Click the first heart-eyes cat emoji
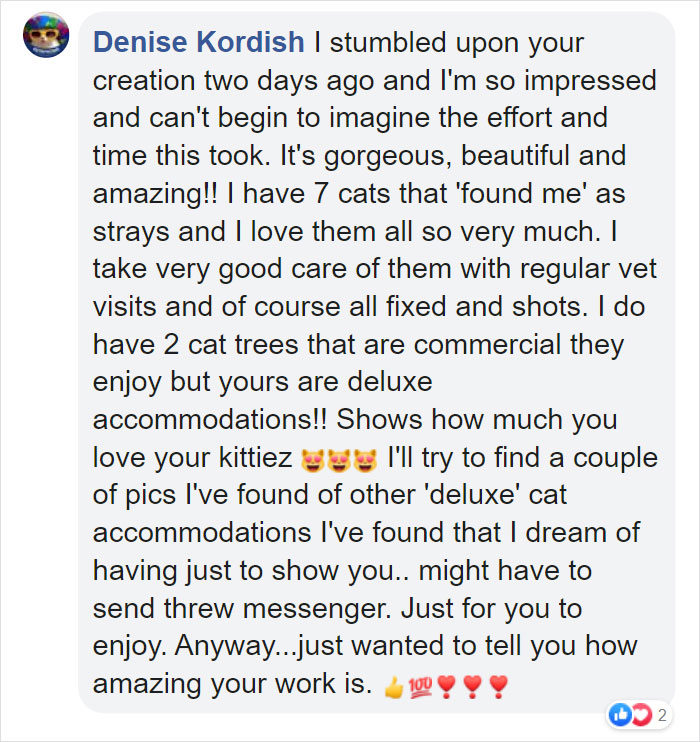This screenshot has width=700, height=742. pos(312,461)
